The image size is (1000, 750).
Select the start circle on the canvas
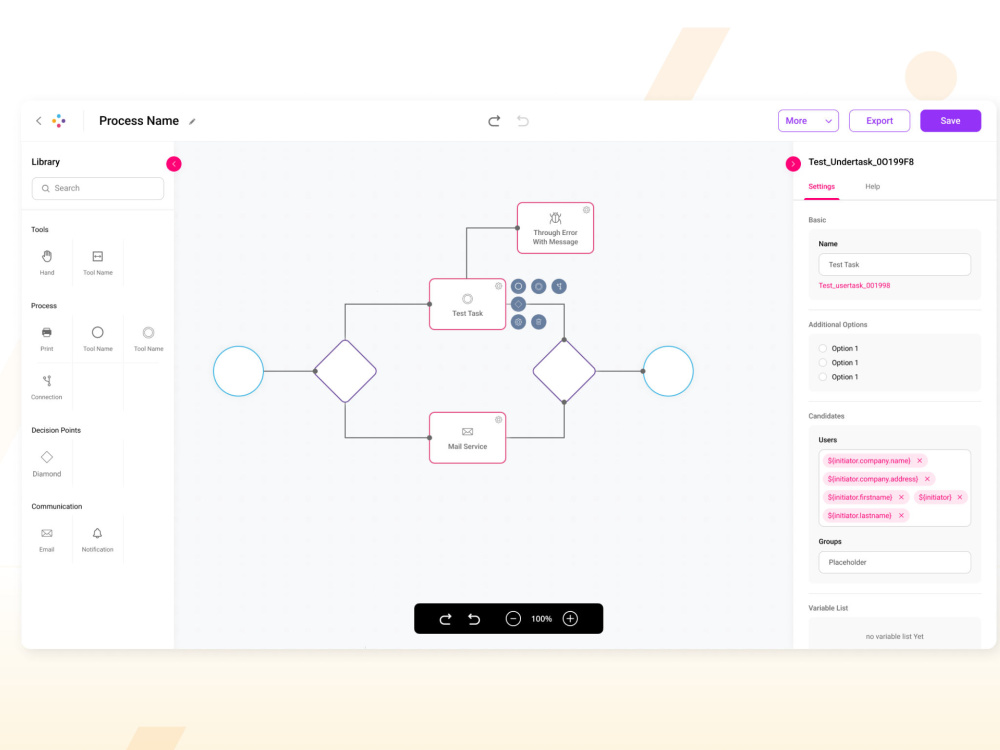click(239, 371)
